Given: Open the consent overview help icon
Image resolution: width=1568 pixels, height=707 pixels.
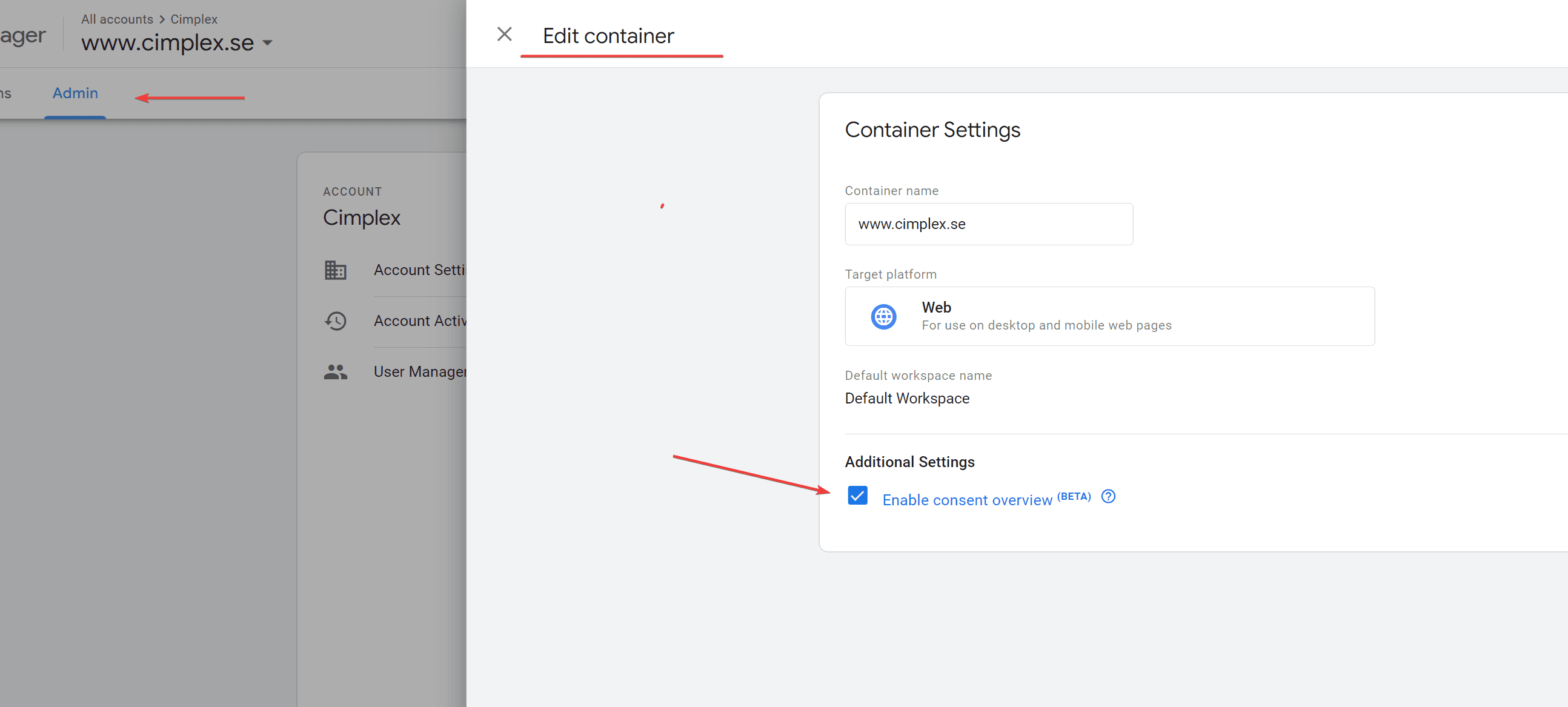Looking at the screenshot, I should (1108, 497).
